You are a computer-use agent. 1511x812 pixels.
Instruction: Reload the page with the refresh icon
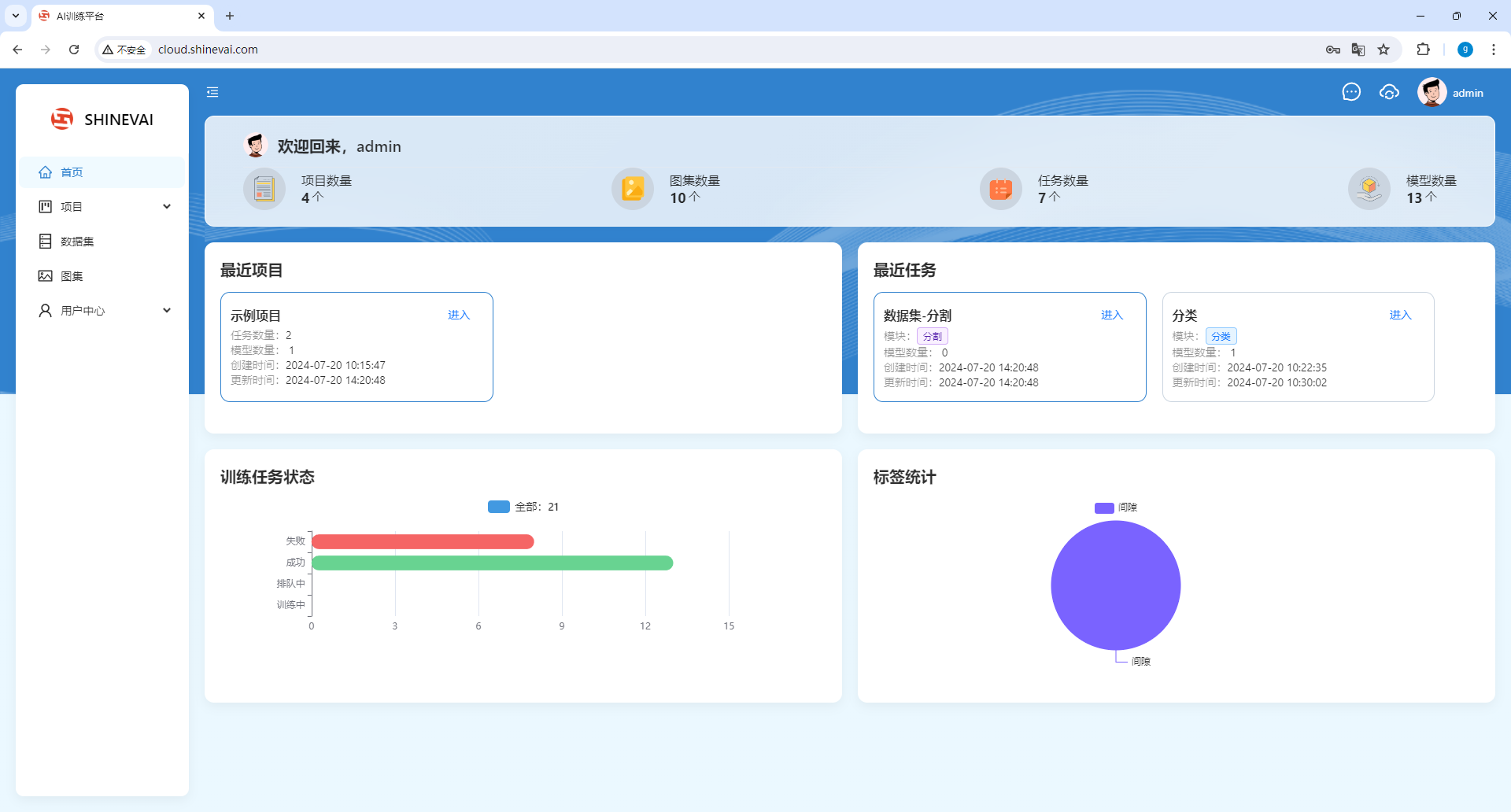tap(74, 50)
